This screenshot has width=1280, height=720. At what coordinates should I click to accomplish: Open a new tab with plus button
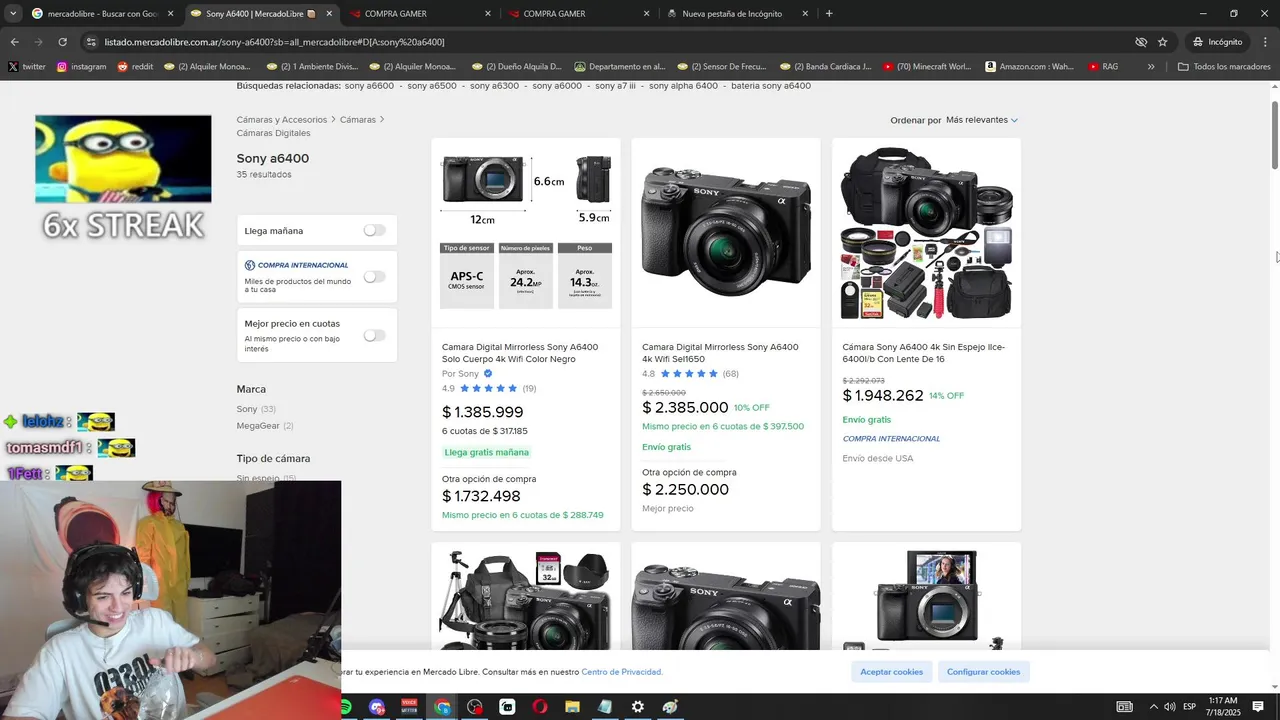click(829, 13)
